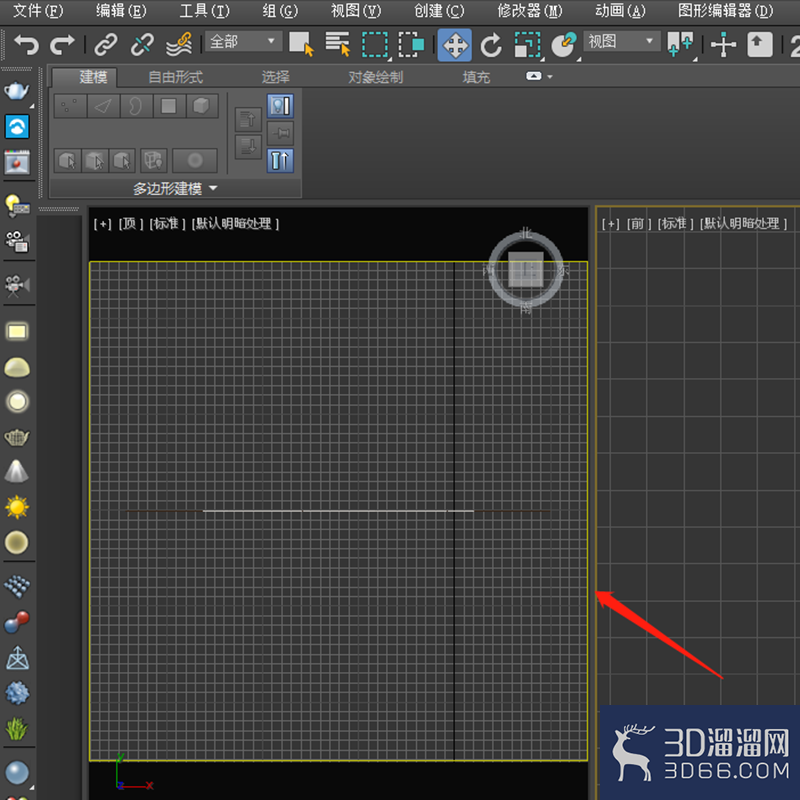Click the green grass foliage icon in sidebar
Image resolution: width=800 pixels, height=800 pixels.
[x=17, y=728]
